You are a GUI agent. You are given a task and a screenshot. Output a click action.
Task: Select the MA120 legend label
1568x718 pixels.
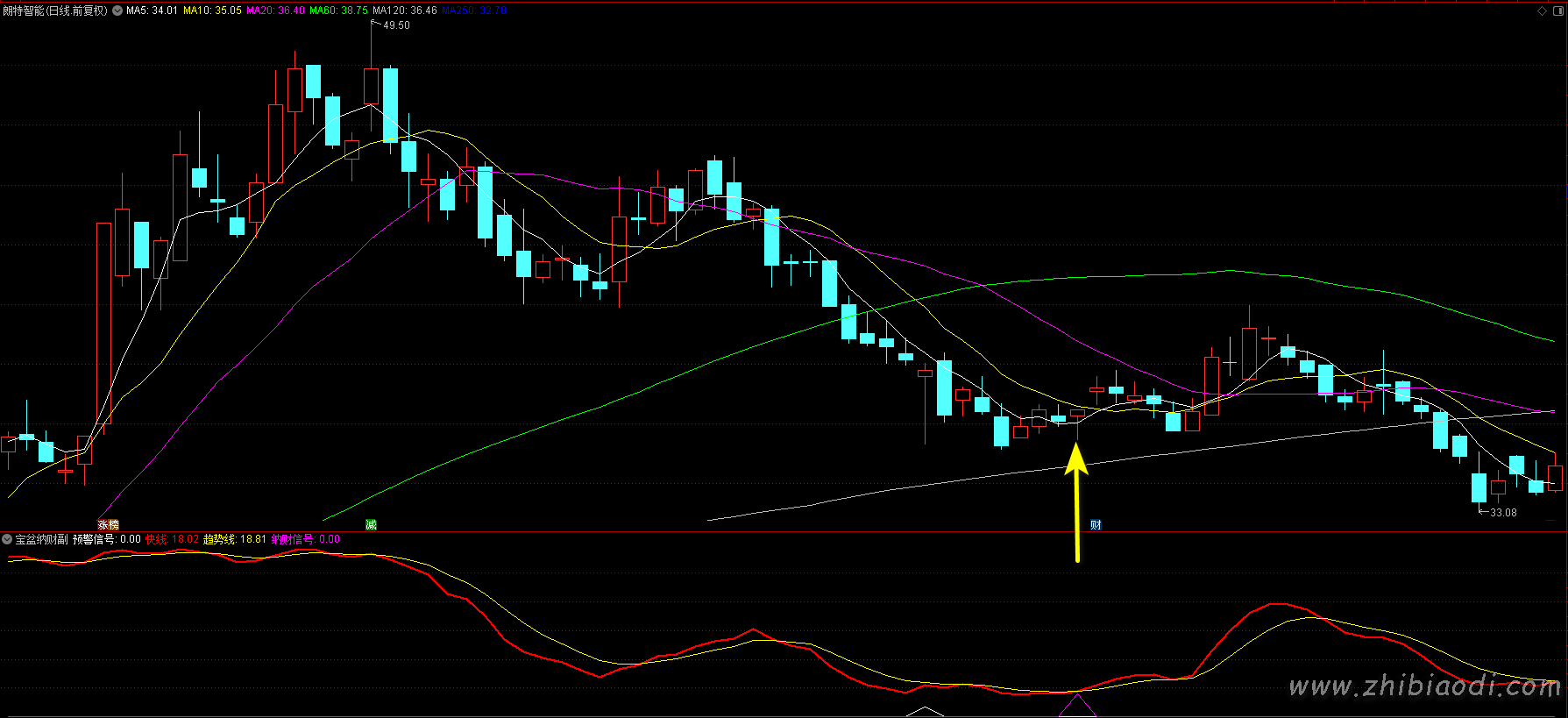tap(404, 11)
